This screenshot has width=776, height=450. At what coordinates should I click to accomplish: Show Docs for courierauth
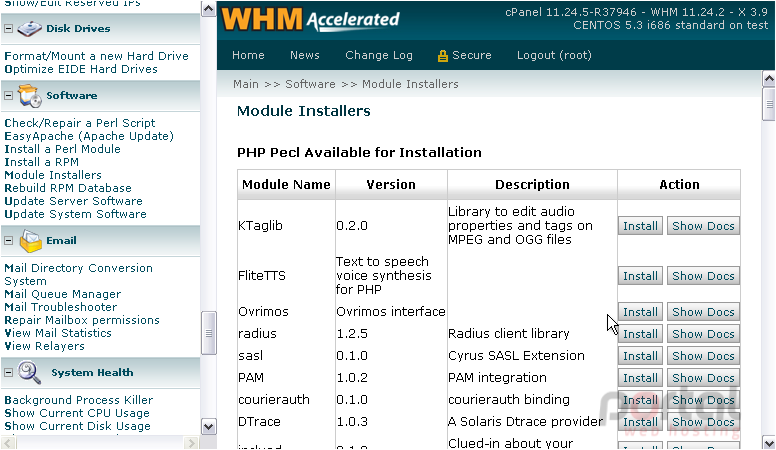click(703, 400)
